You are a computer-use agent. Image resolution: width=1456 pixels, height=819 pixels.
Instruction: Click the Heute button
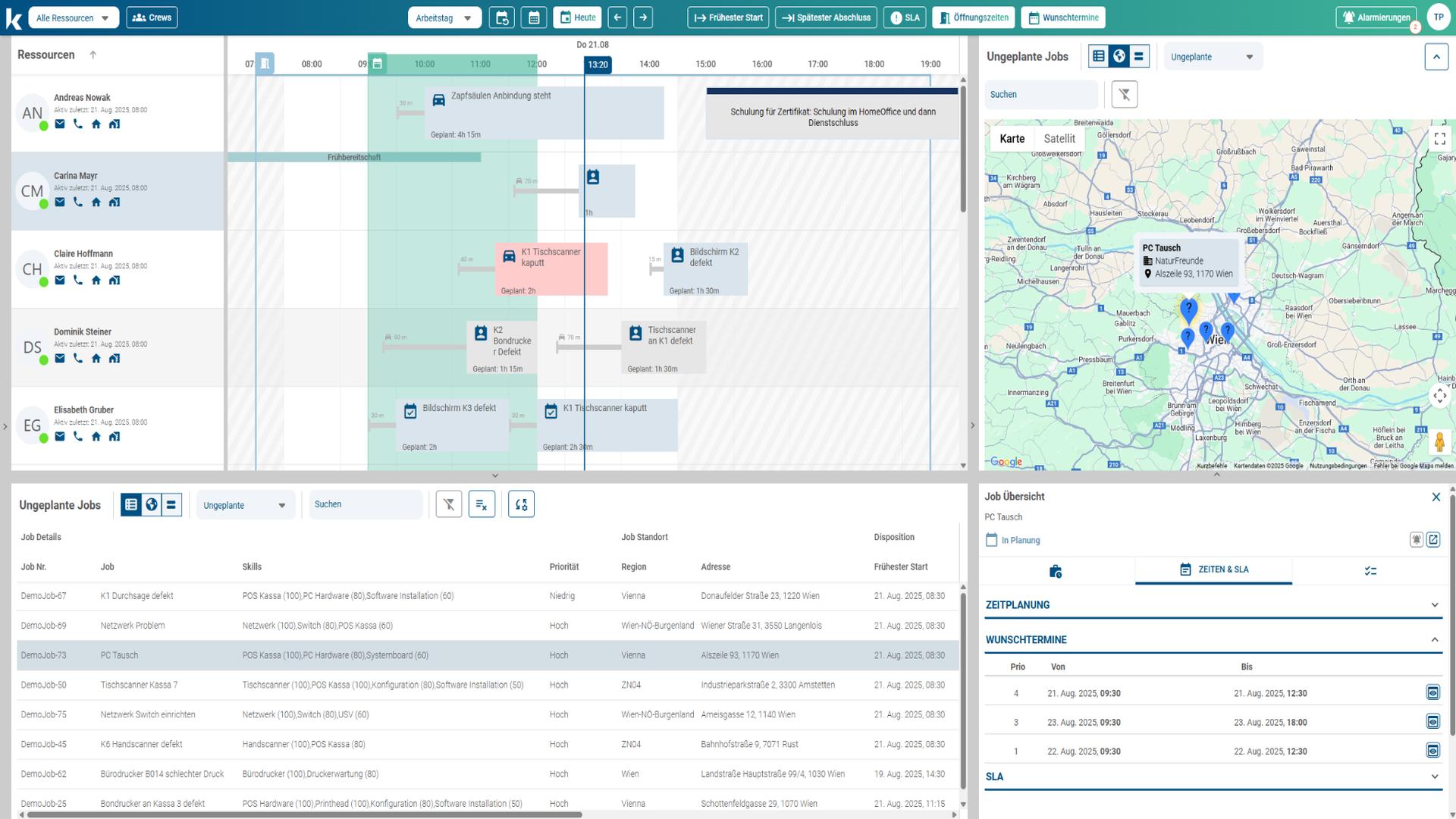[577, 17]
